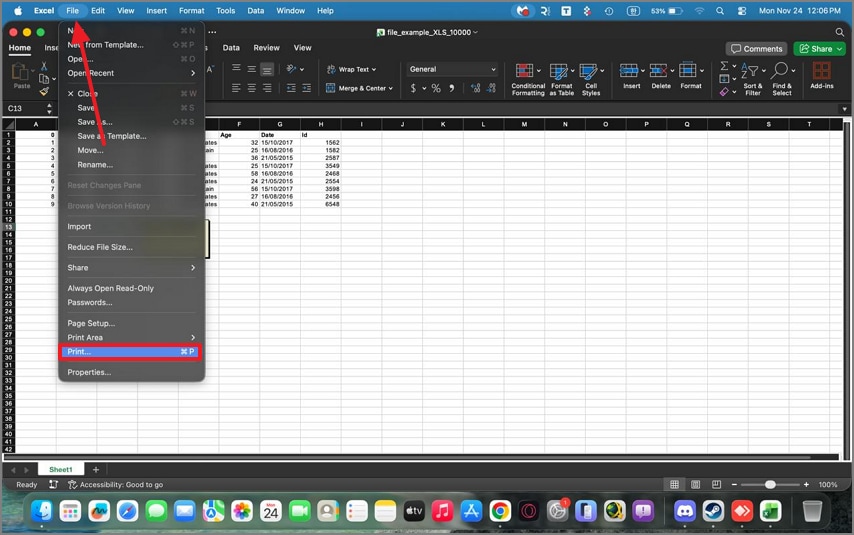Click the currency dollar format icon

click(x=413, y=88)
